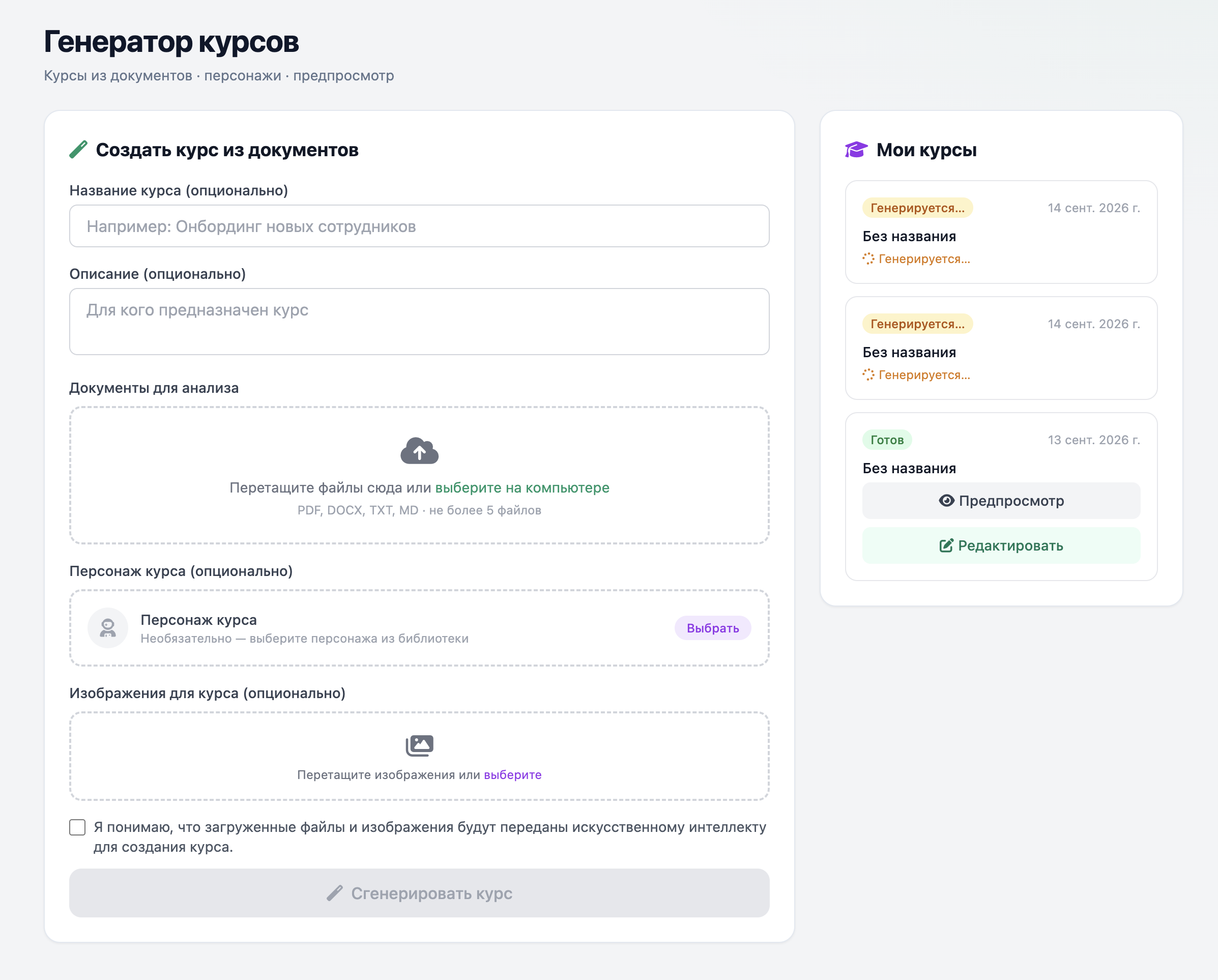Click the Генератор курсов page title
Viewport: 1218px width, 980px height.
point(171,42)
